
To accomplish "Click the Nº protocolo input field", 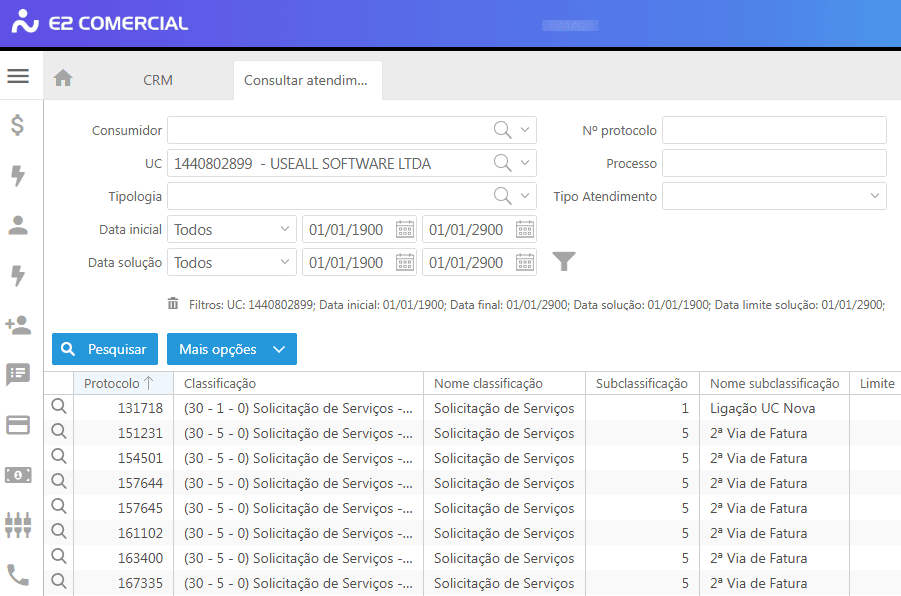I will click(774, 130).
